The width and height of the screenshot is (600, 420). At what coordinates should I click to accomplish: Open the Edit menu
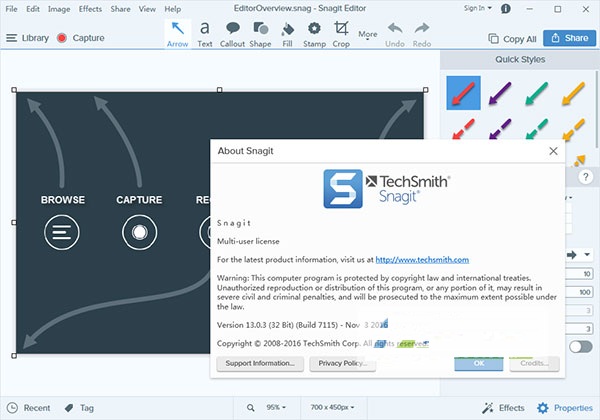[33, 9]
